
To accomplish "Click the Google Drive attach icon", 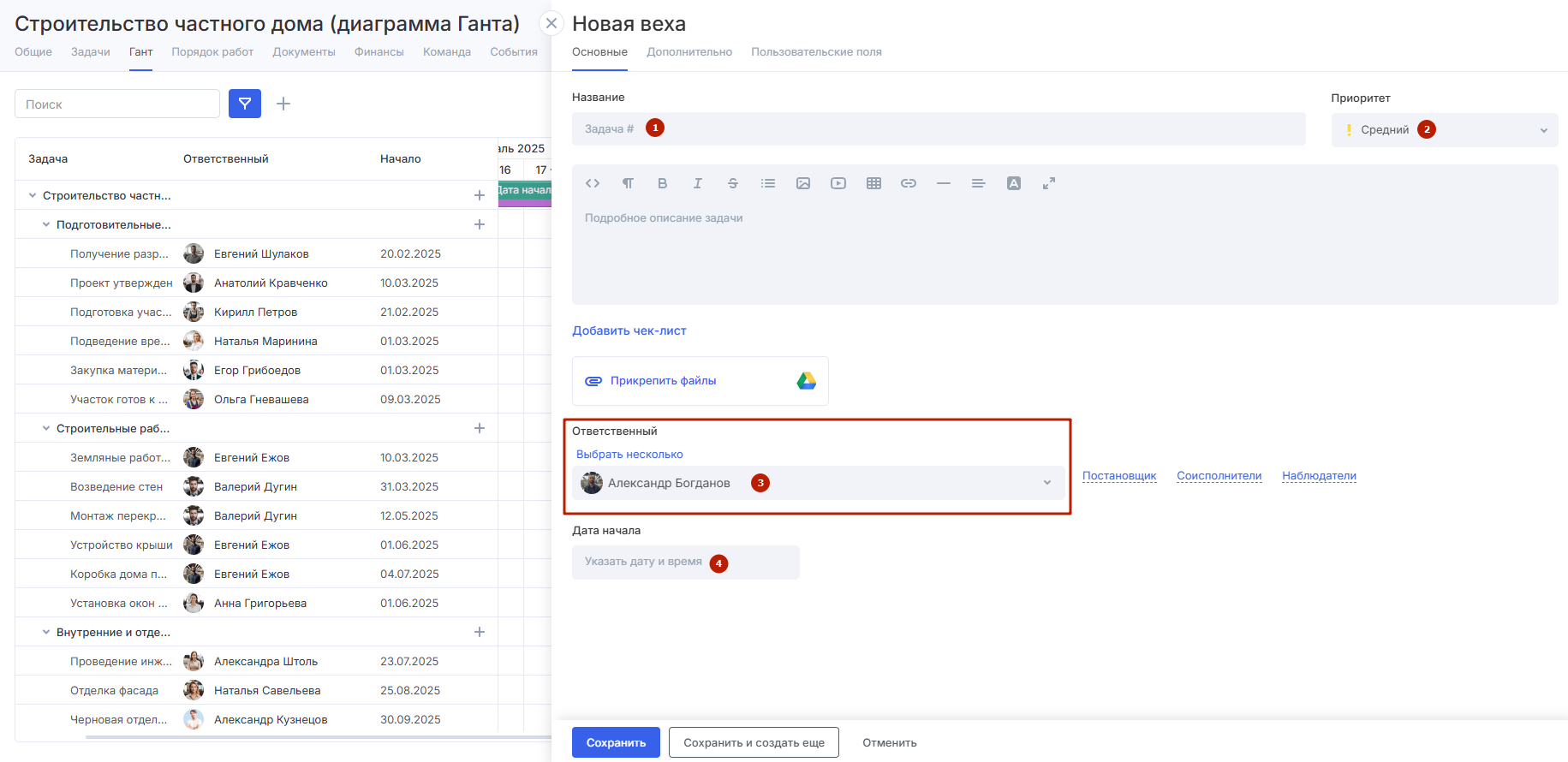I will click(807, 381).
